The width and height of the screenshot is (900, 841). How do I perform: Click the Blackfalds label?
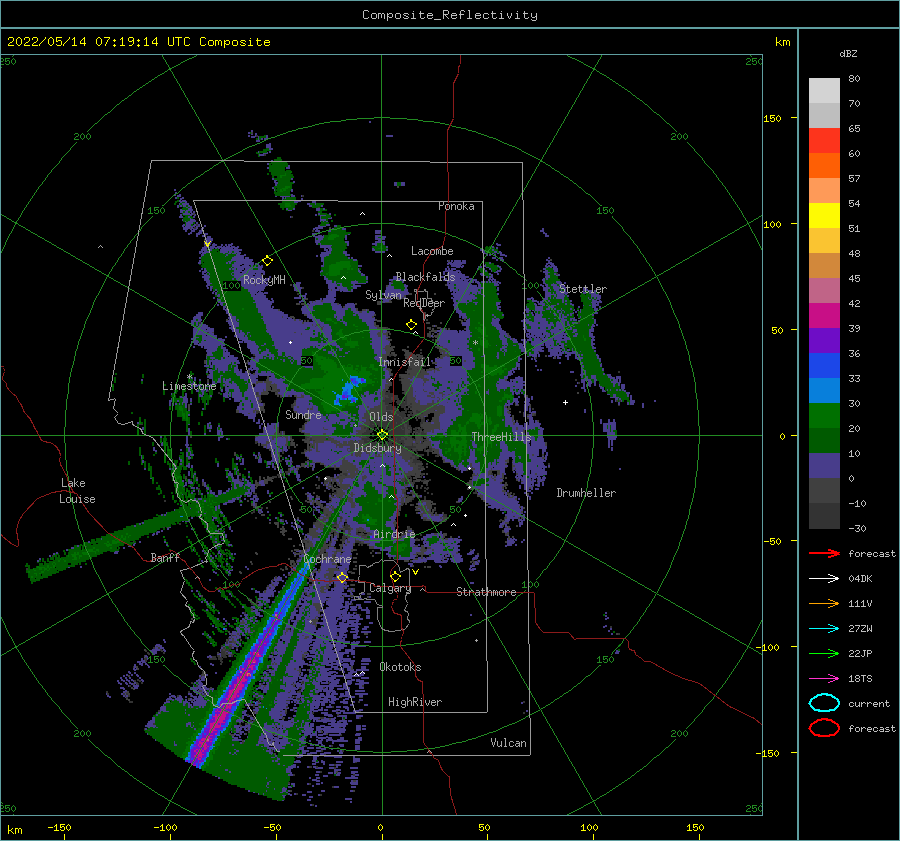(425, 277)
